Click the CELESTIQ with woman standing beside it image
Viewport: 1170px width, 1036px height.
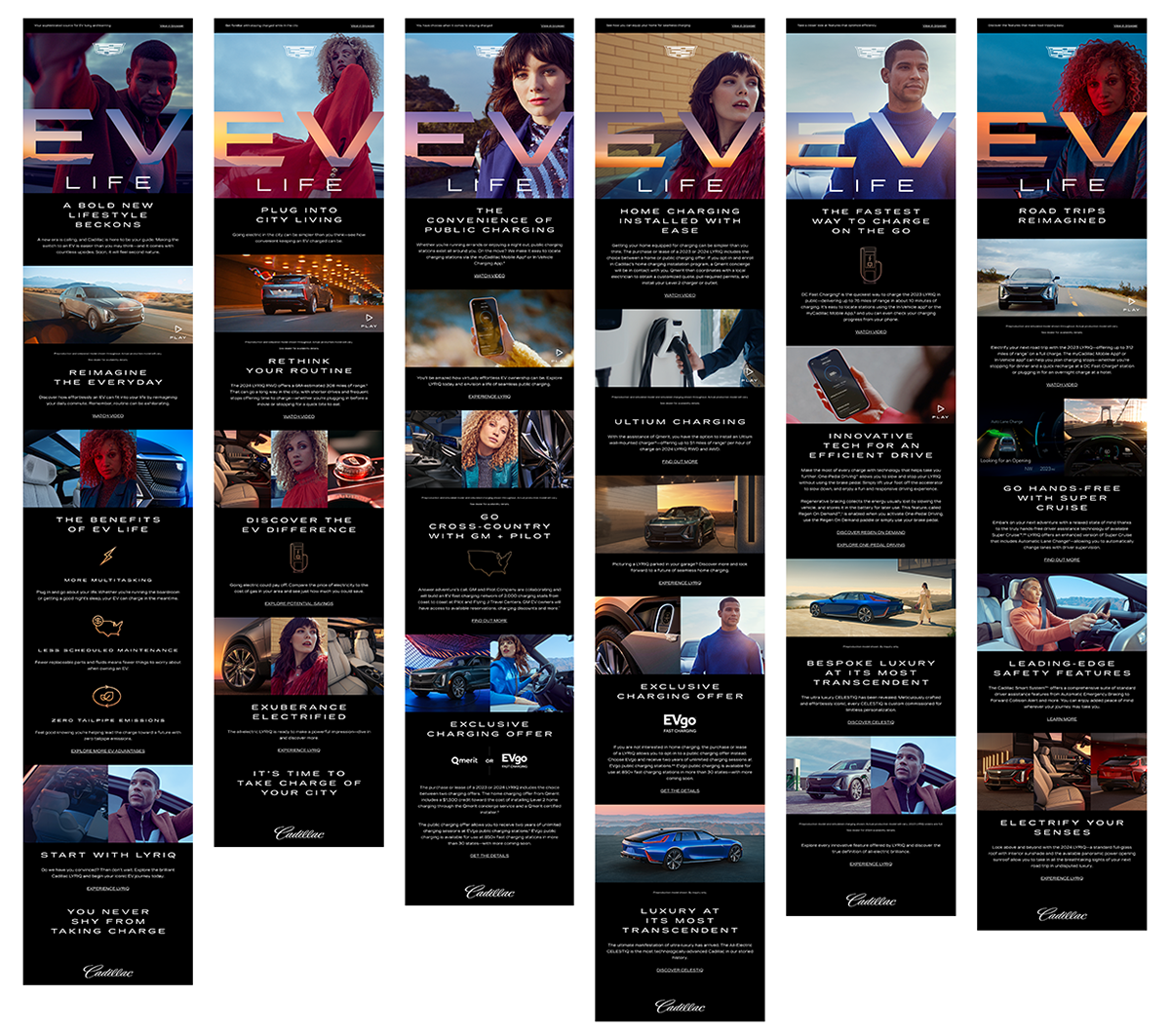tap(871, 597)
